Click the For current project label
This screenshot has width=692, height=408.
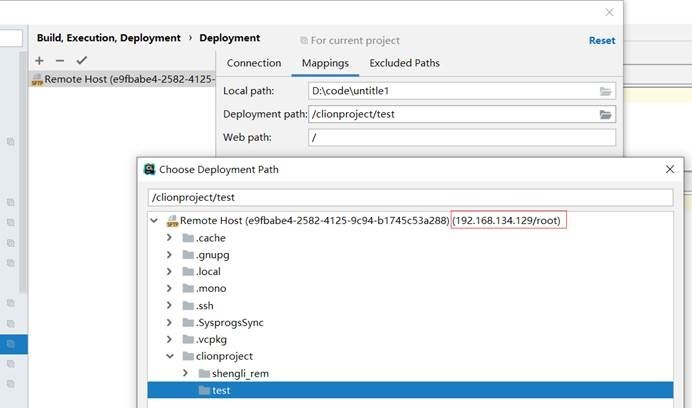click(x=355, y=41)
